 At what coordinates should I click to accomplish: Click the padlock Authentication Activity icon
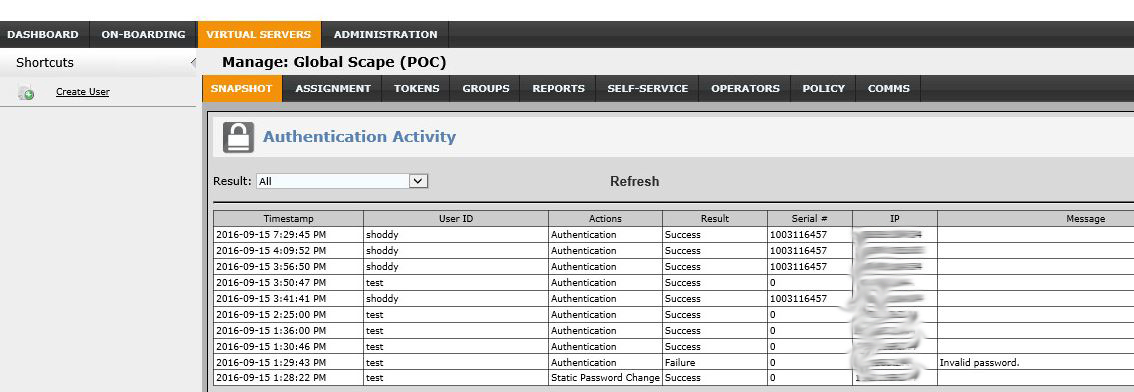(x=238, y=137)
